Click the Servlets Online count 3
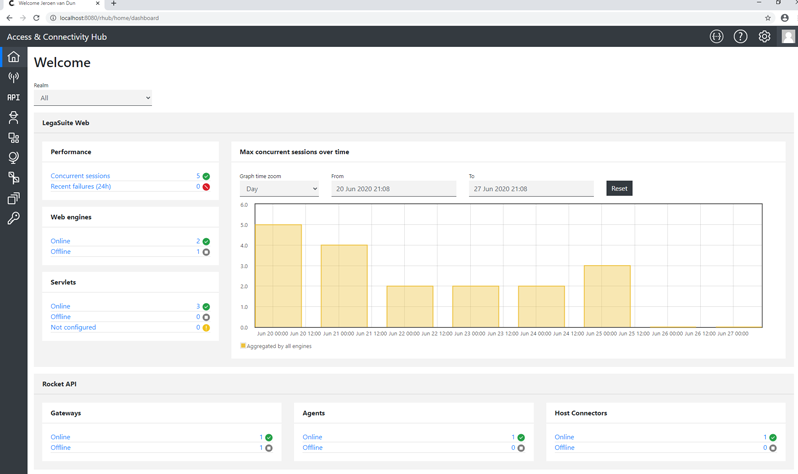The height and width of the screenshot is (474, 798). pos(198,306)
